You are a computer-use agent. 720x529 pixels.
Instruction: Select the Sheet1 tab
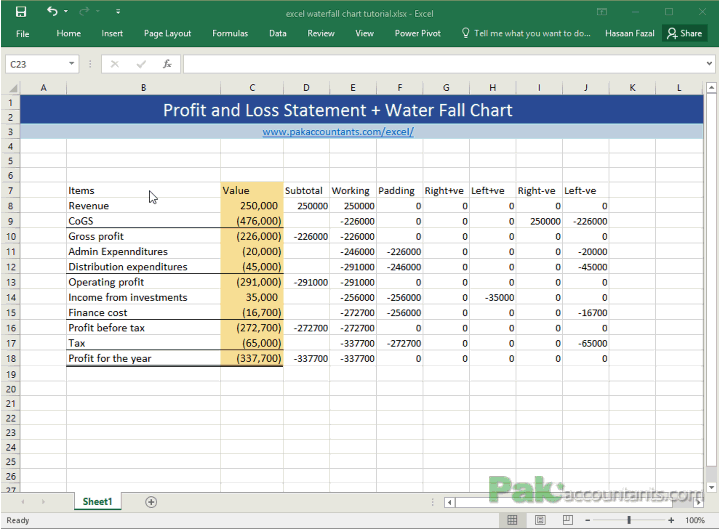pos(97,501)
